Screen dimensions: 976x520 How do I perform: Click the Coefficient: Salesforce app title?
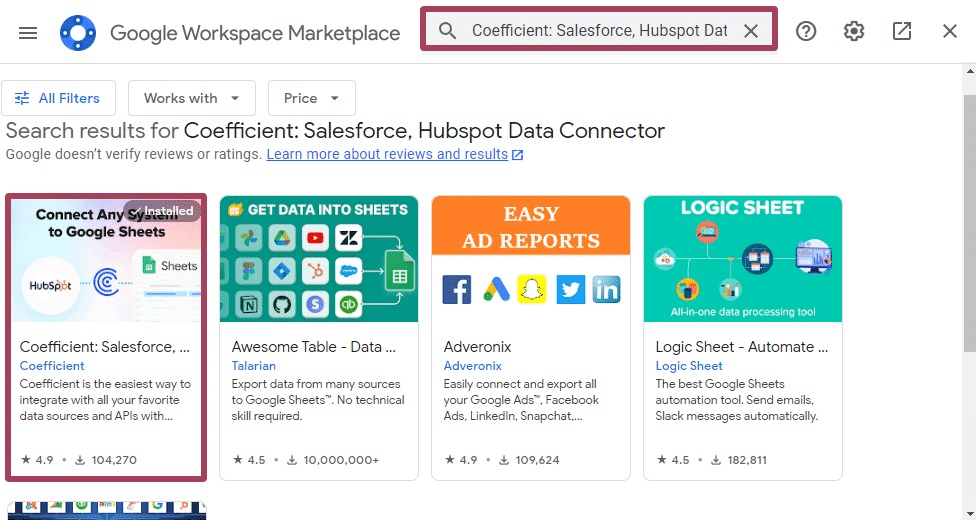click(x=105, y=347)
